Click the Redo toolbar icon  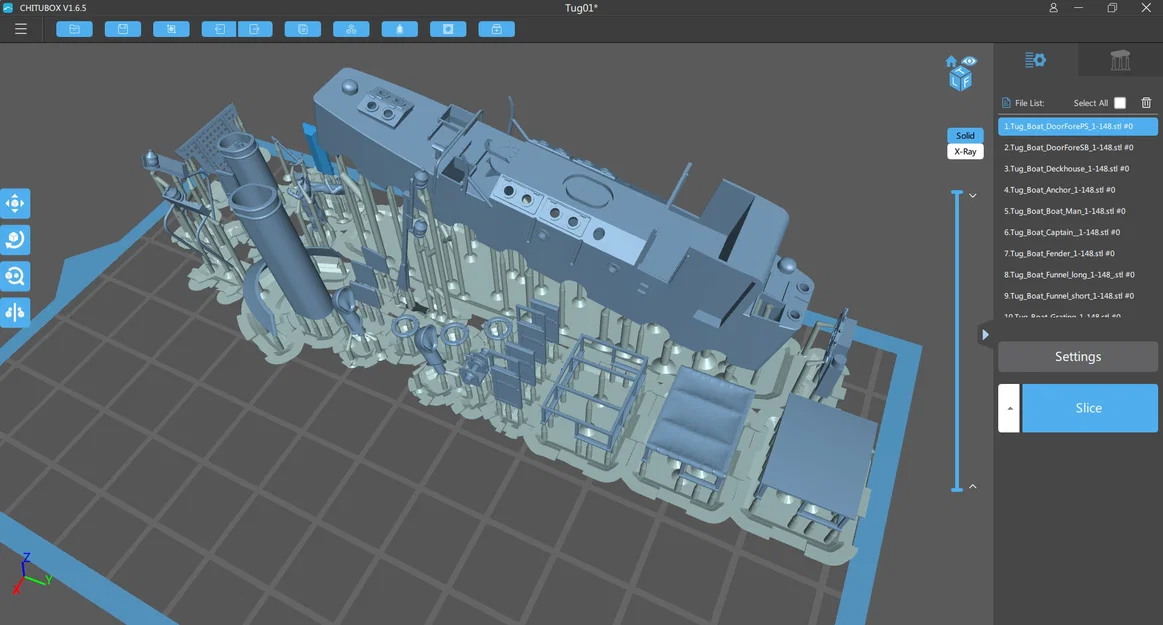tap(254, 29)
